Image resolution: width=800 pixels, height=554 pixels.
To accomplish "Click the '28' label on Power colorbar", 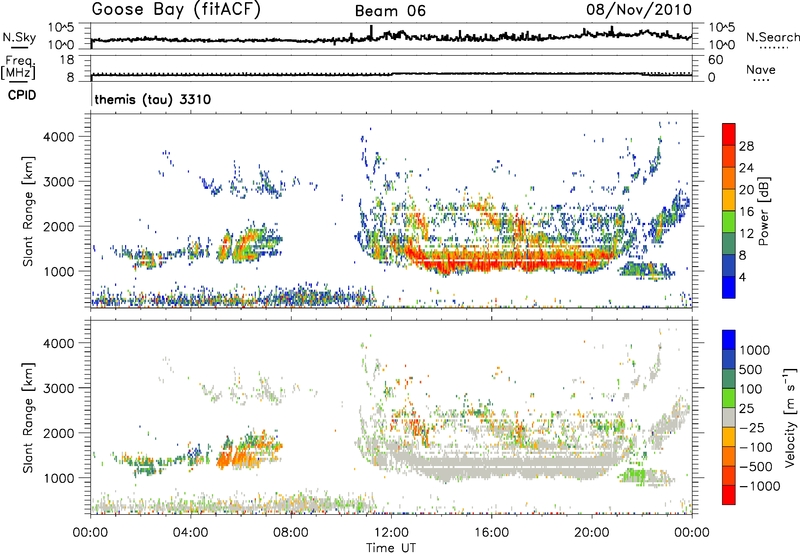I will tap(746, 146).
